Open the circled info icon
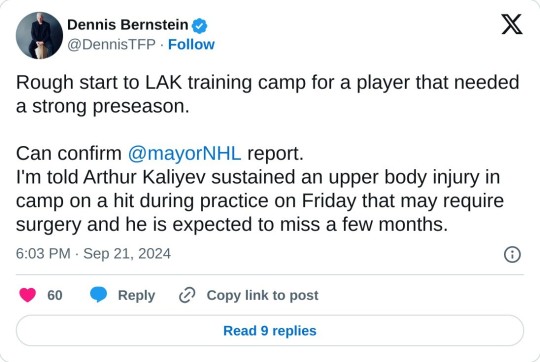This screenshot has width=540, height=362. (x=512, y=255)
